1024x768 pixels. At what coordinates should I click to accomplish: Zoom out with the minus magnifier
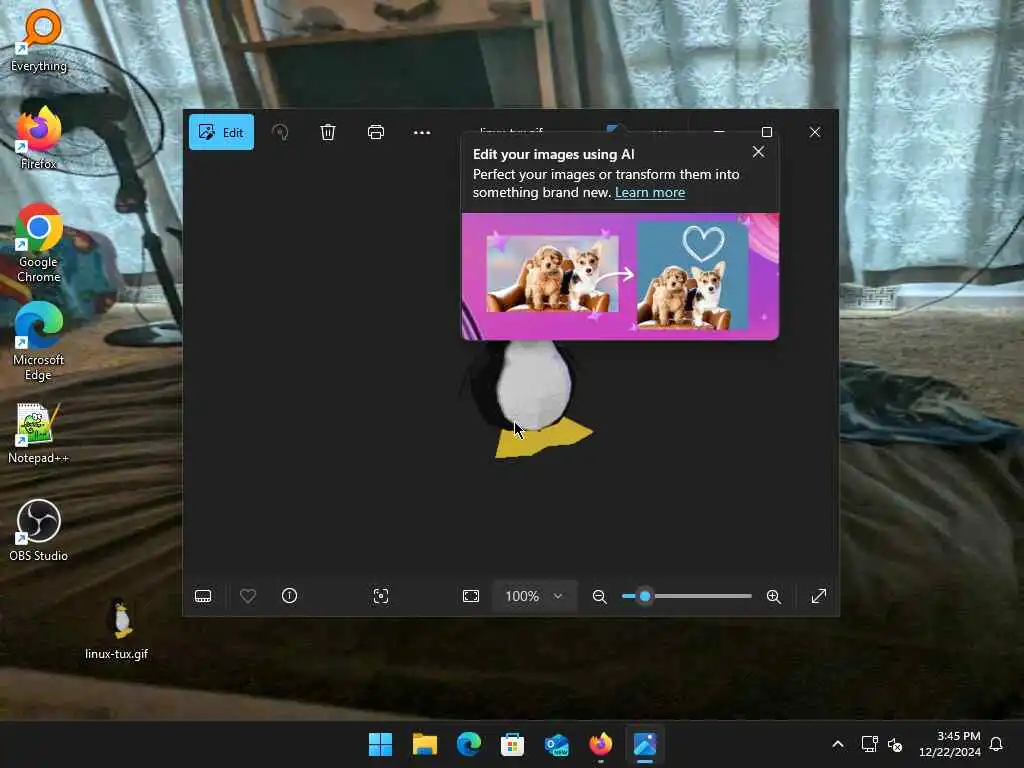coord(599,596)
